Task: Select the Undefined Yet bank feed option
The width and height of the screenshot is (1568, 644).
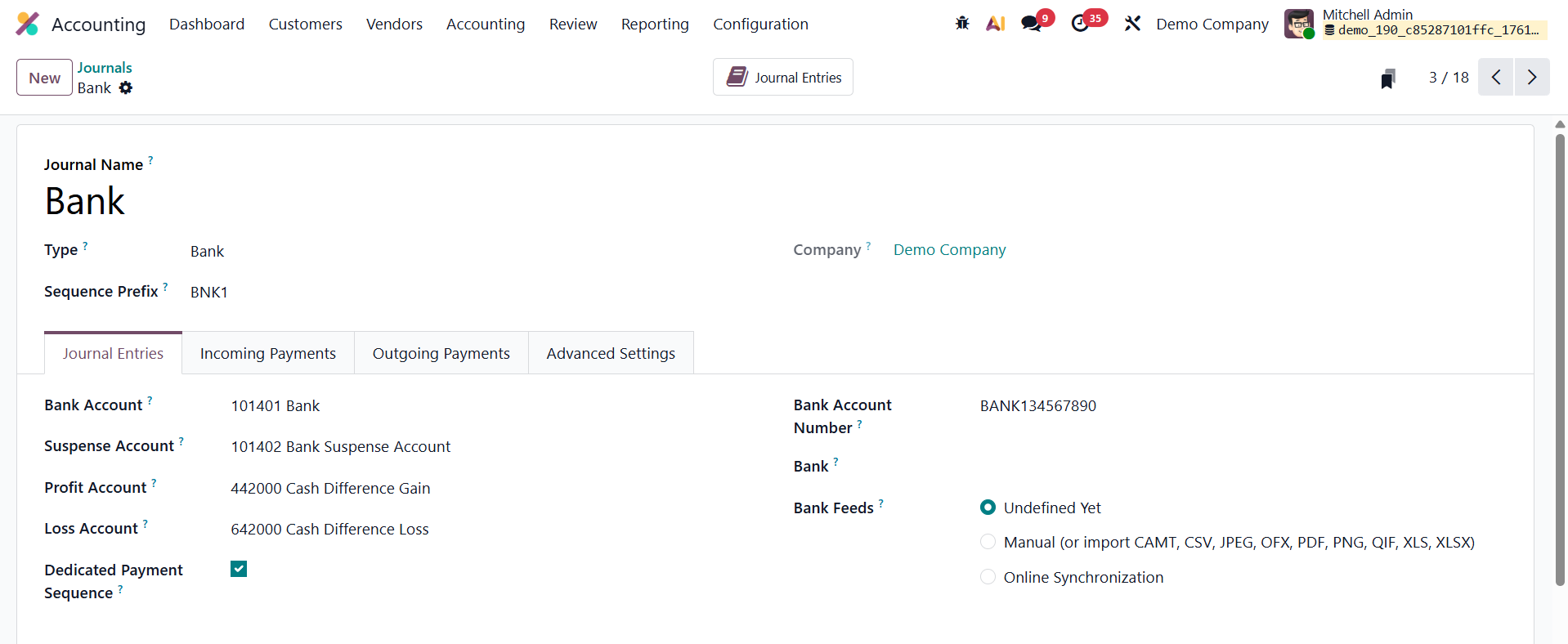Action: (988, 508)
